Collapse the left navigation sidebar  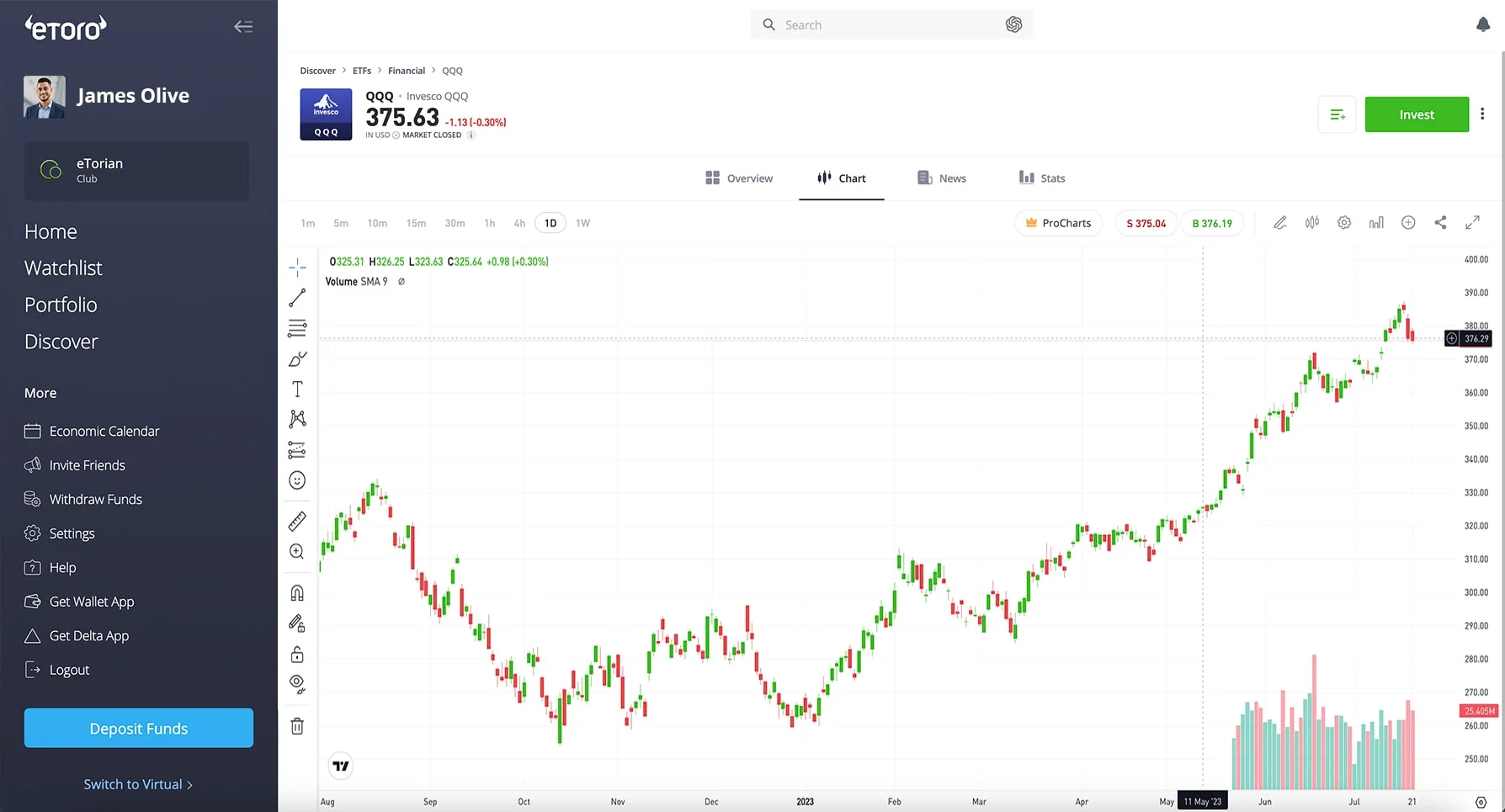tap(242, 26)
